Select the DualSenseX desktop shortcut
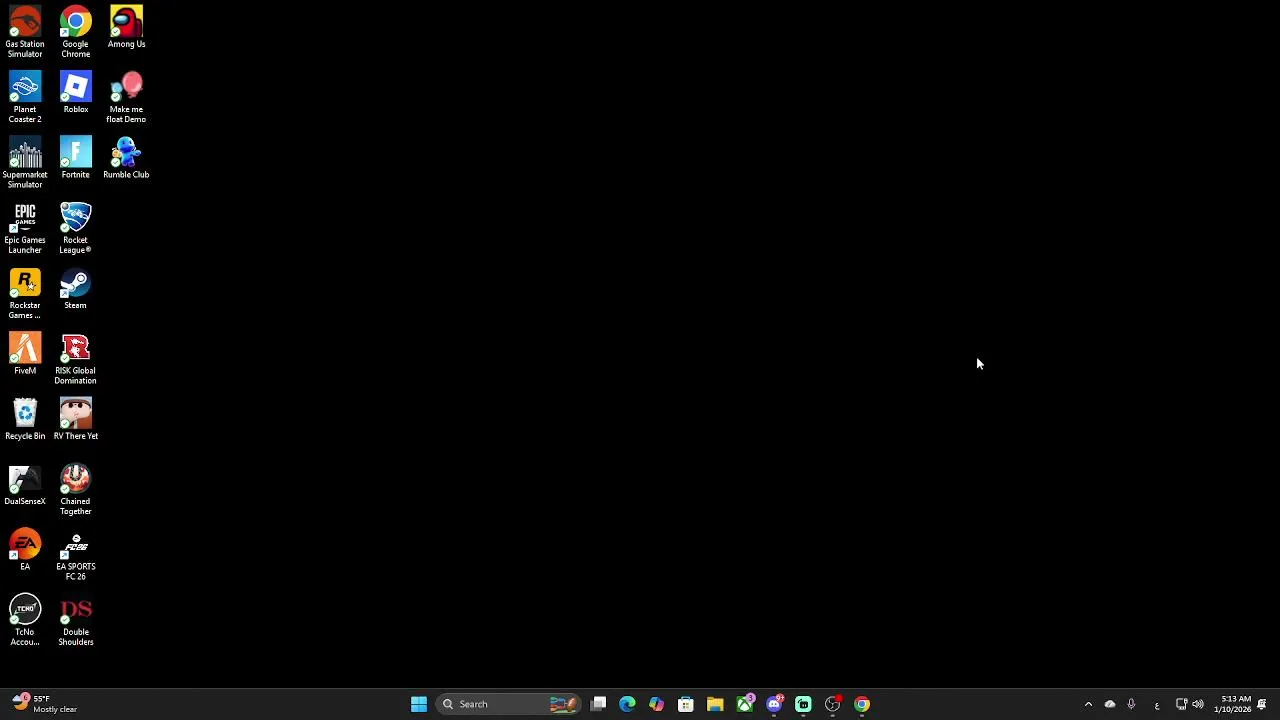 [25, 485]
